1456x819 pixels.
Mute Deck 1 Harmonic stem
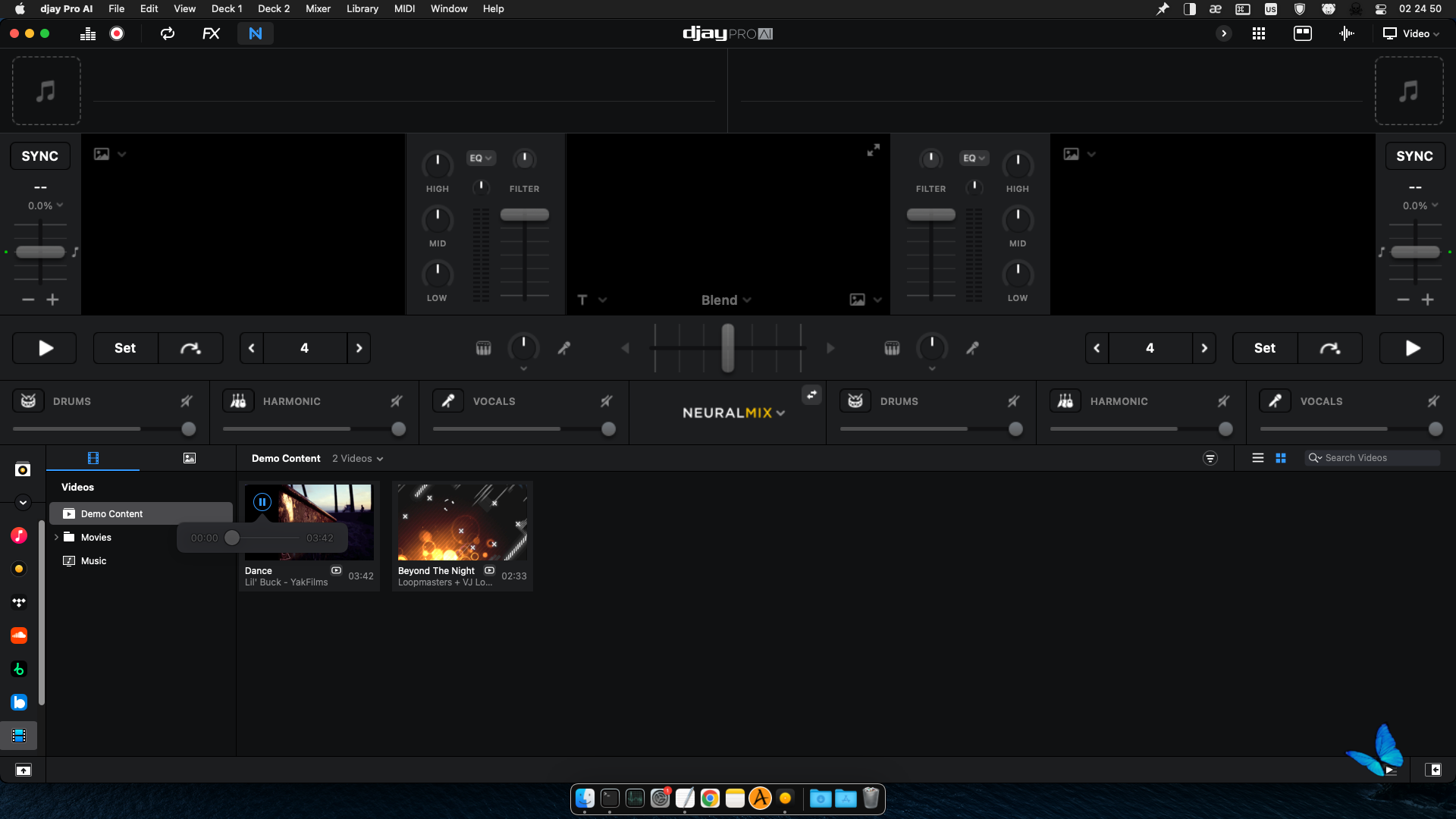pos(397,401)
